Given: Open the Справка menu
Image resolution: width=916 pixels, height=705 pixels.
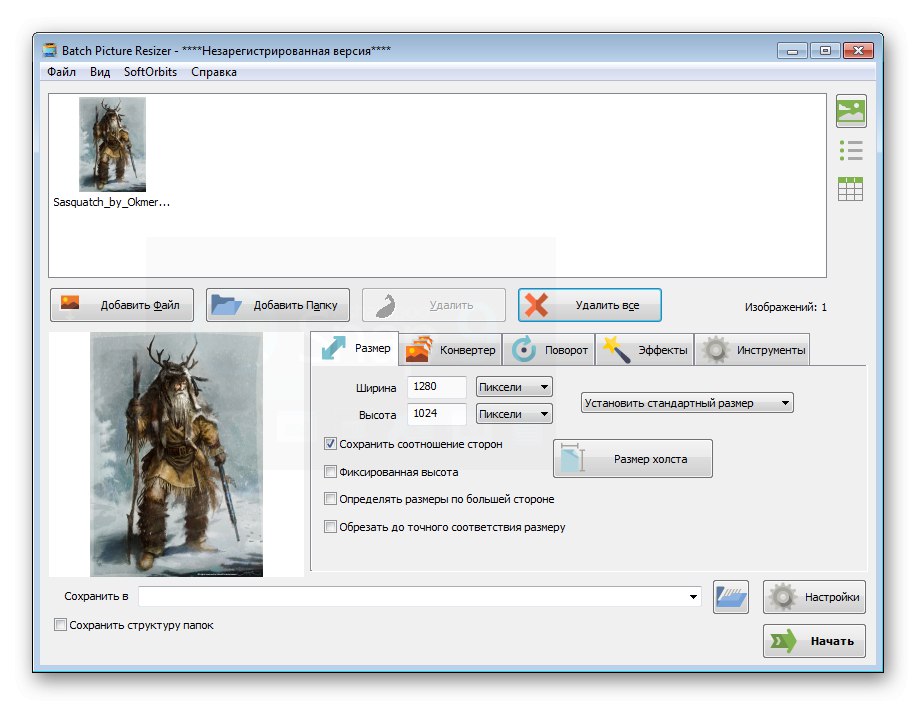Looking at the screenshot, I should pyautogui.click(x=214, y=72).
